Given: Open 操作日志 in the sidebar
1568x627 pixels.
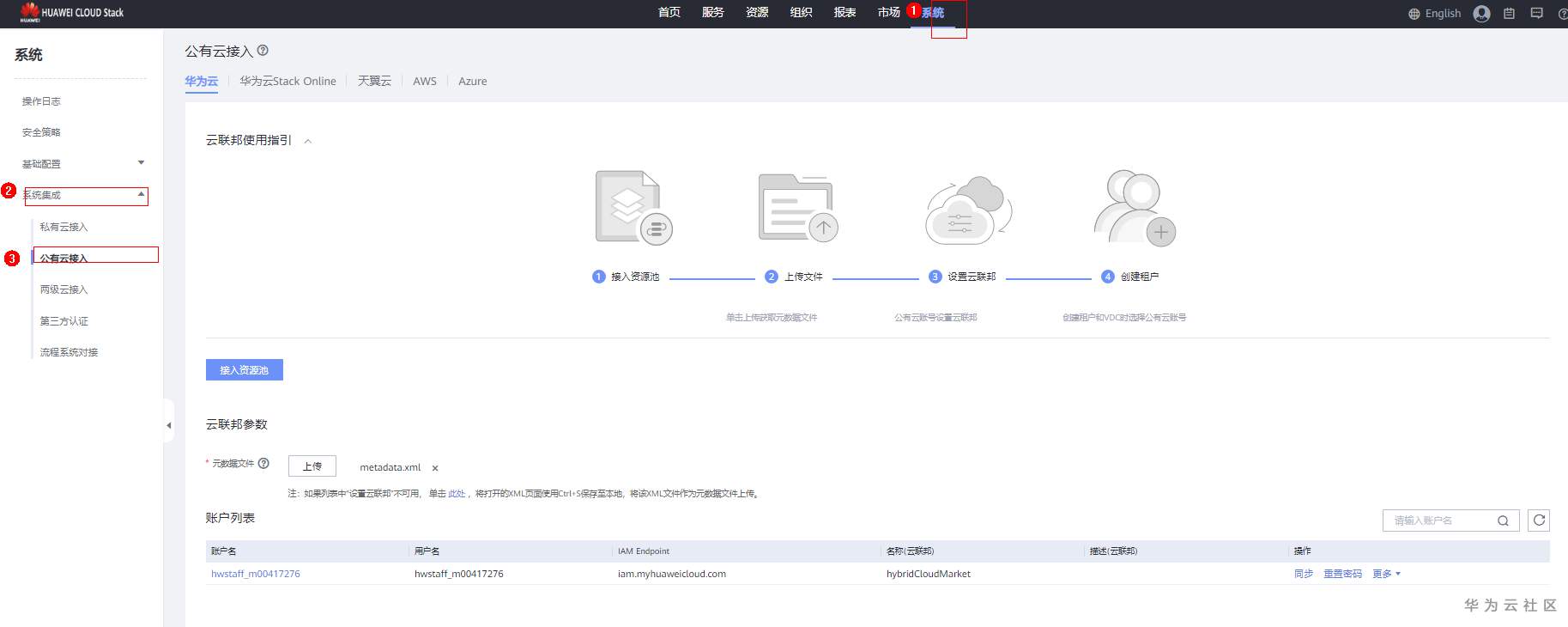Looking at the screenshot, I should pos(41,101).
